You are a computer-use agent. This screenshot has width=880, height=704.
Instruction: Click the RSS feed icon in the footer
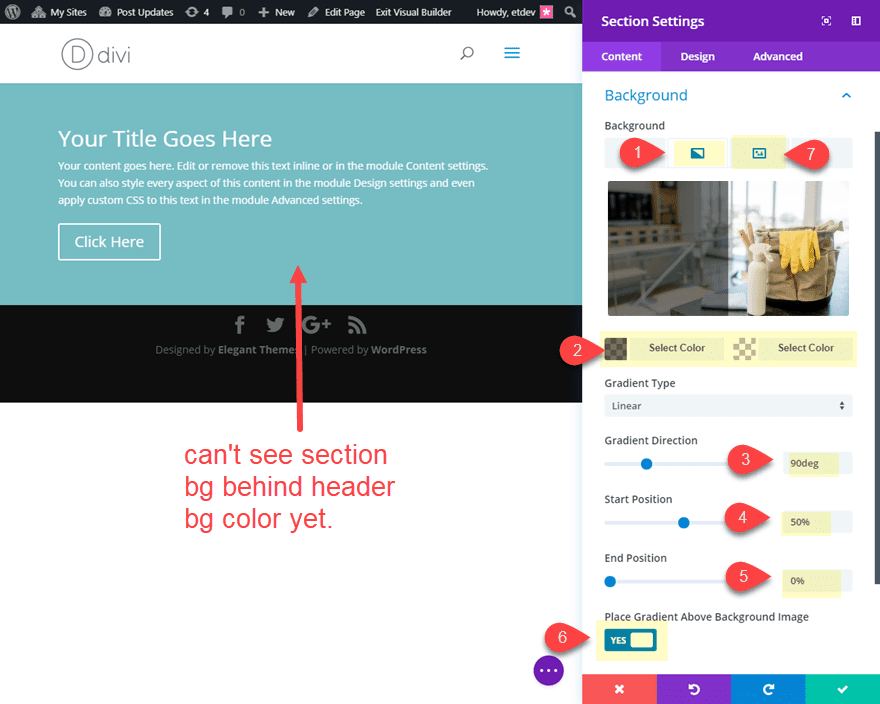356,324
